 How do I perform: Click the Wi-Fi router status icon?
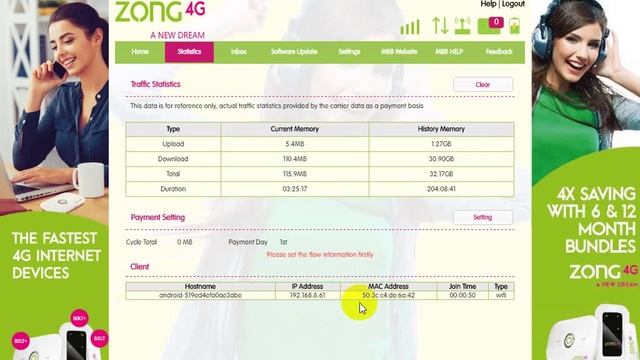click(x=462, y=26)
